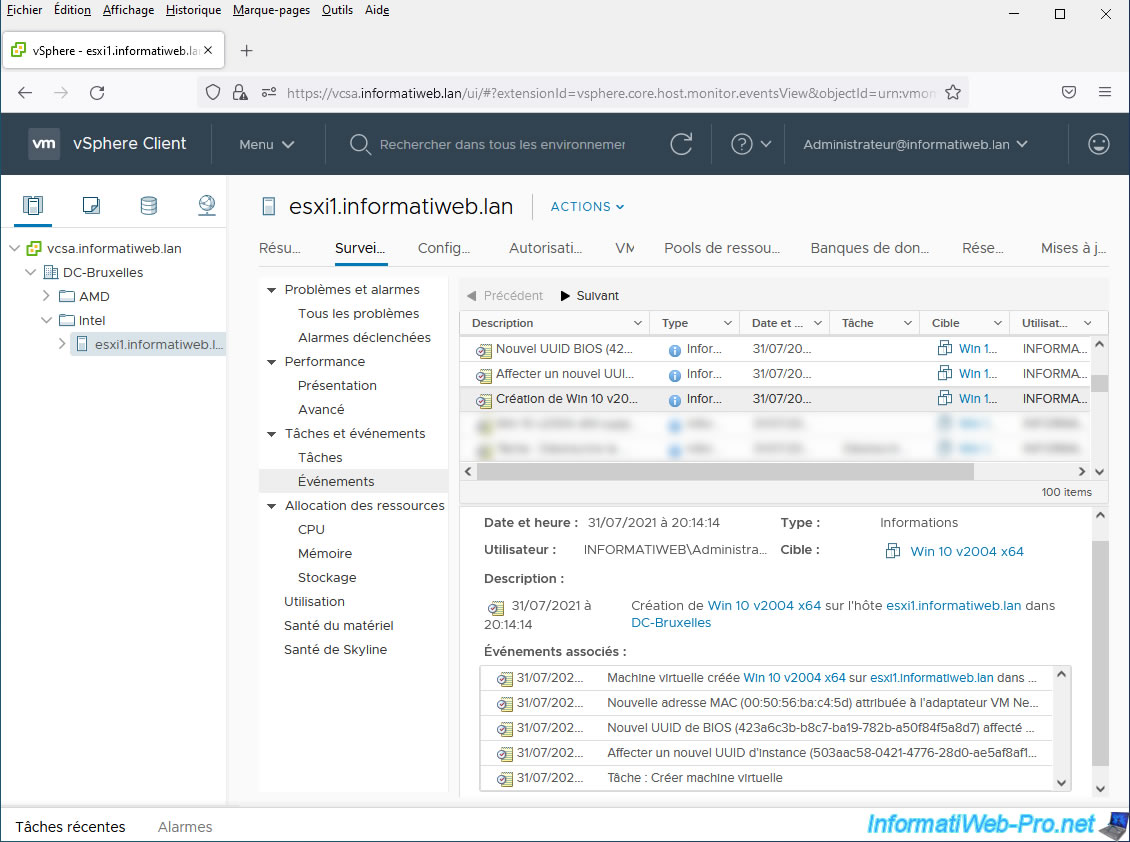Open Storage inventory view icon
Image resolution: width=1130 pixels, height=842 pixels.
point(148,205)
